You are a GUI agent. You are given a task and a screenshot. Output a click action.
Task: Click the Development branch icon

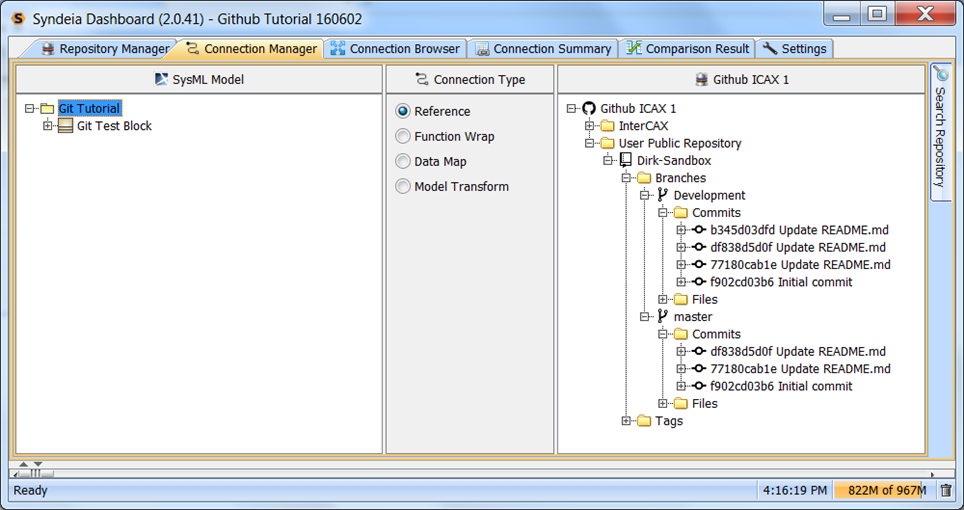(662, 195)
